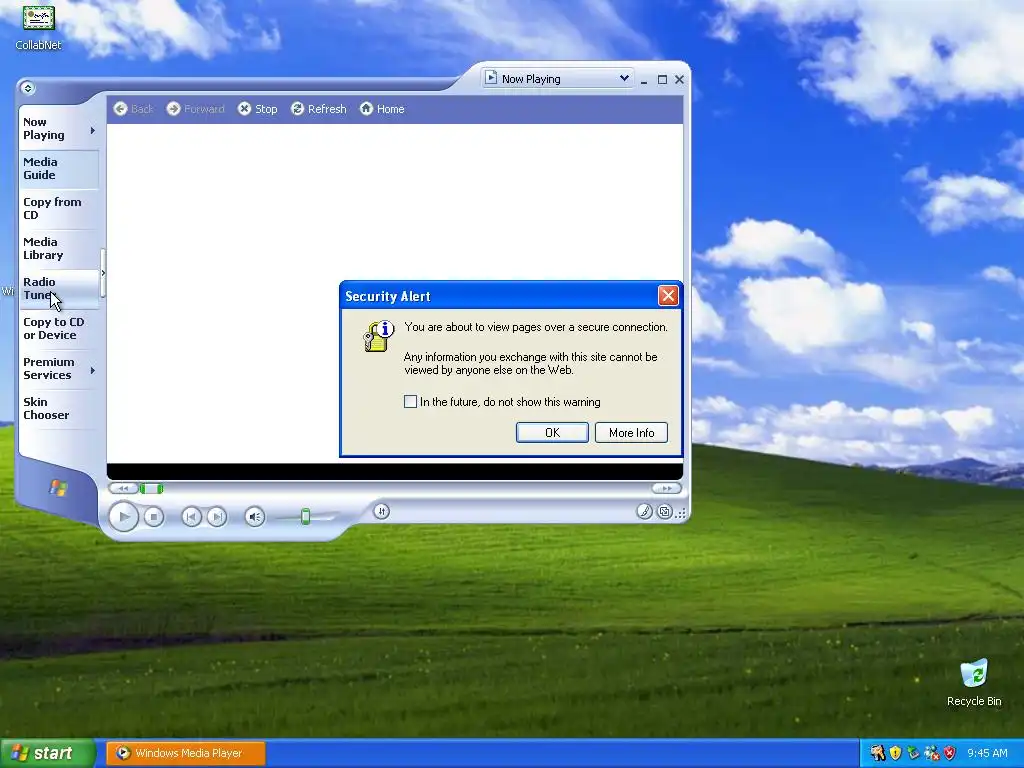The image size is (1024, 768).
Task: Start playback with the Play button
Action: (x=123, y=517)
